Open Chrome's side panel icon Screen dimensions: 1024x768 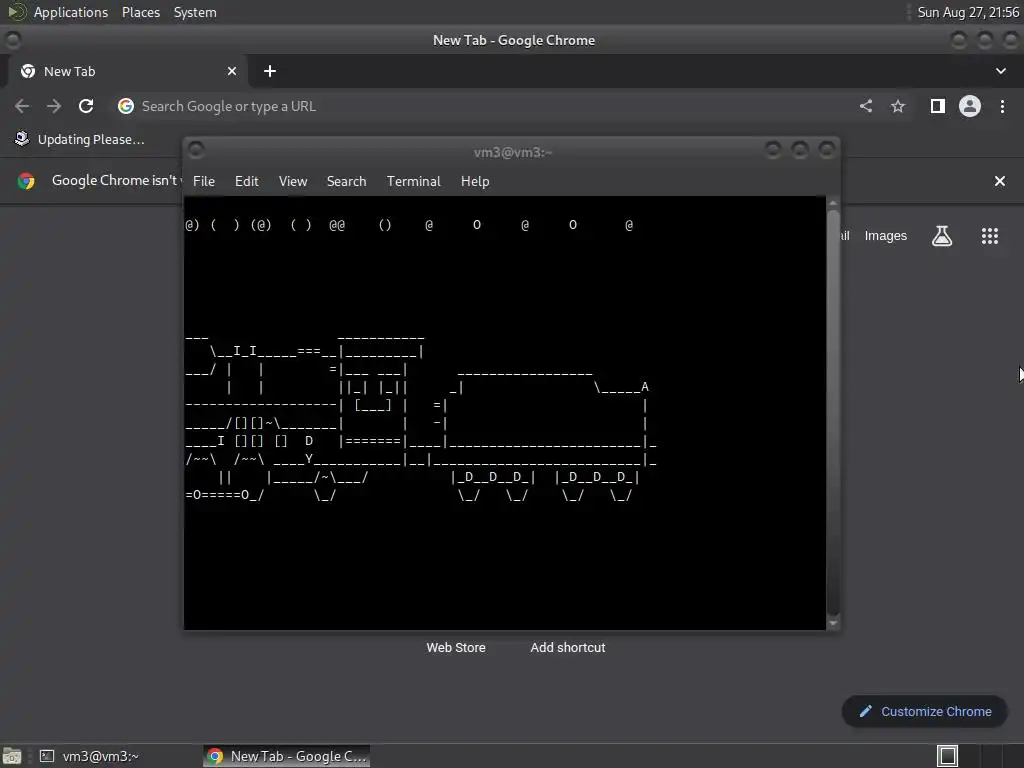pyautogui.click(x=938, y=106)
